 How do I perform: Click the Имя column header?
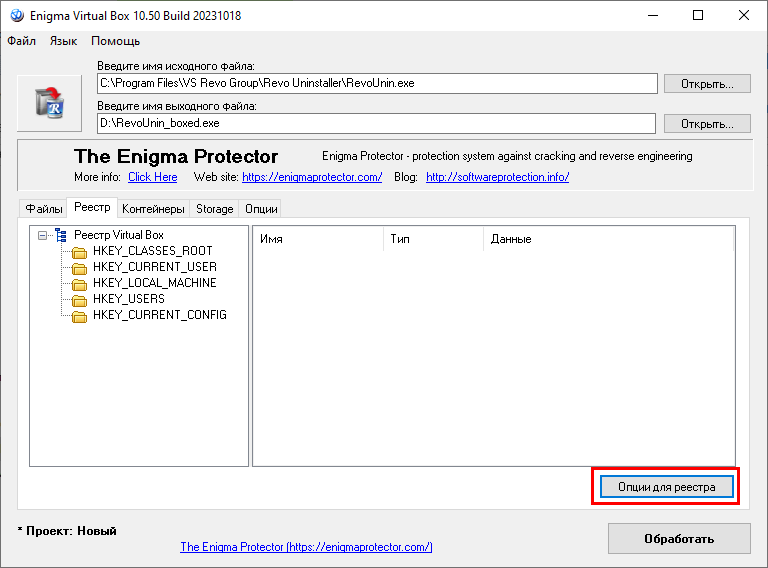pos(318,239)
